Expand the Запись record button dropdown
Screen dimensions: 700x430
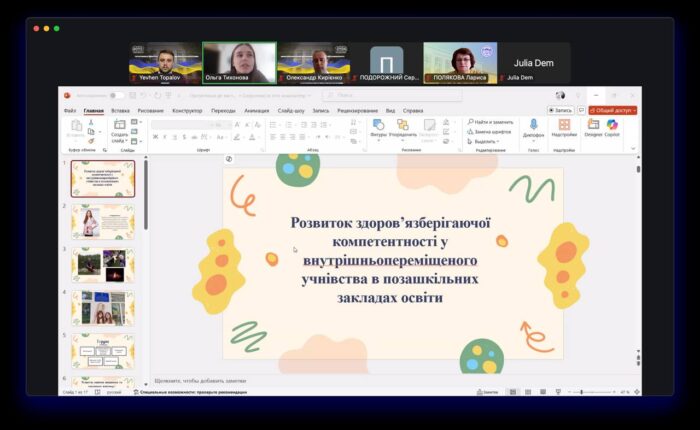click(563, 110)
